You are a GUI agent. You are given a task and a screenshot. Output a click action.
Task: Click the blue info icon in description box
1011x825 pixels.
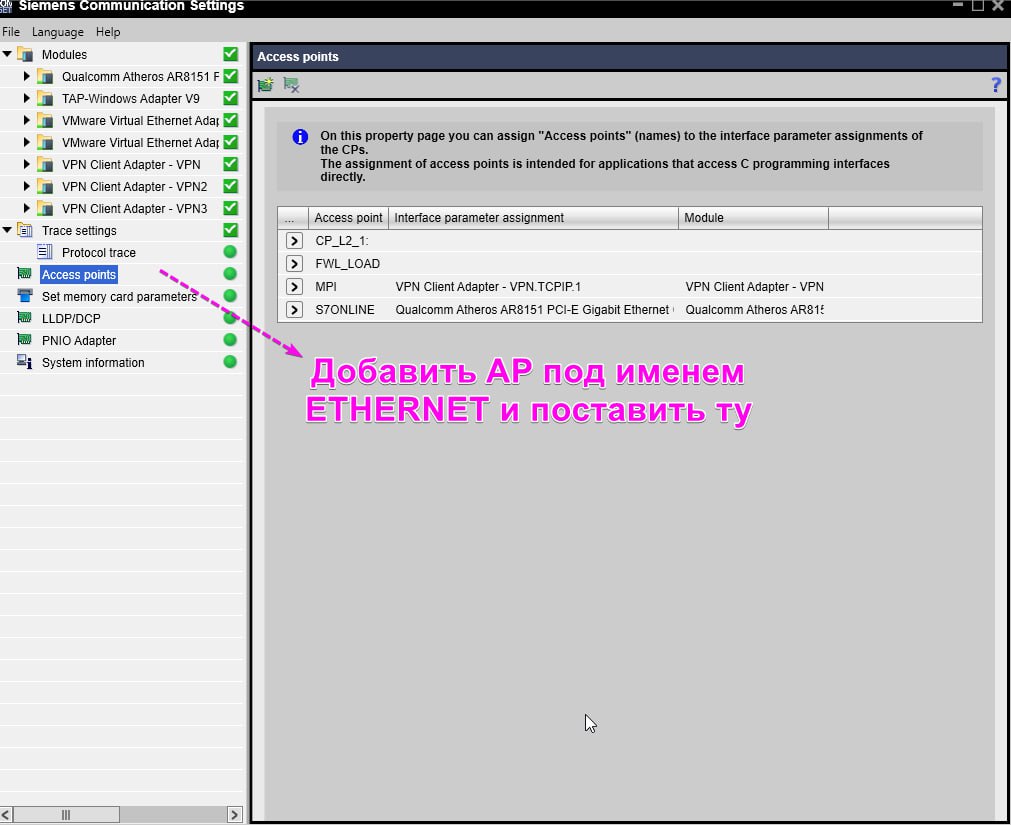tap(300, 137)
